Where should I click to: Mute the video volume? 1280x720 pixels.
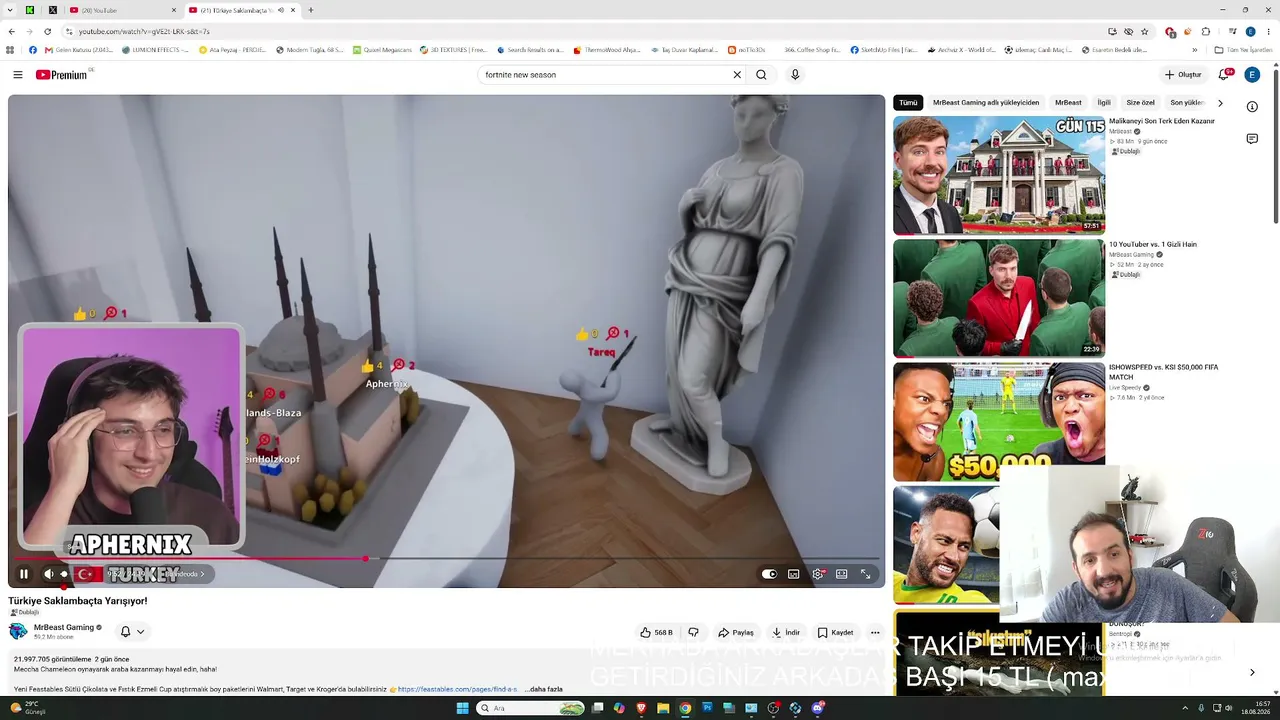pyautogui.click(x=48, y=574)
